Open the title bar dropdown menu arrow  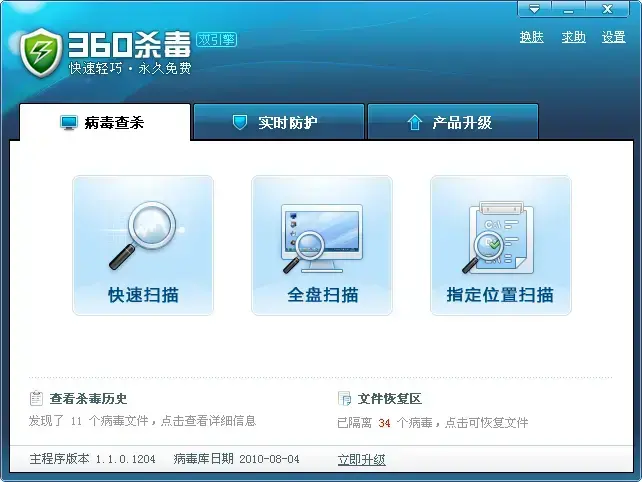[534, 9]
